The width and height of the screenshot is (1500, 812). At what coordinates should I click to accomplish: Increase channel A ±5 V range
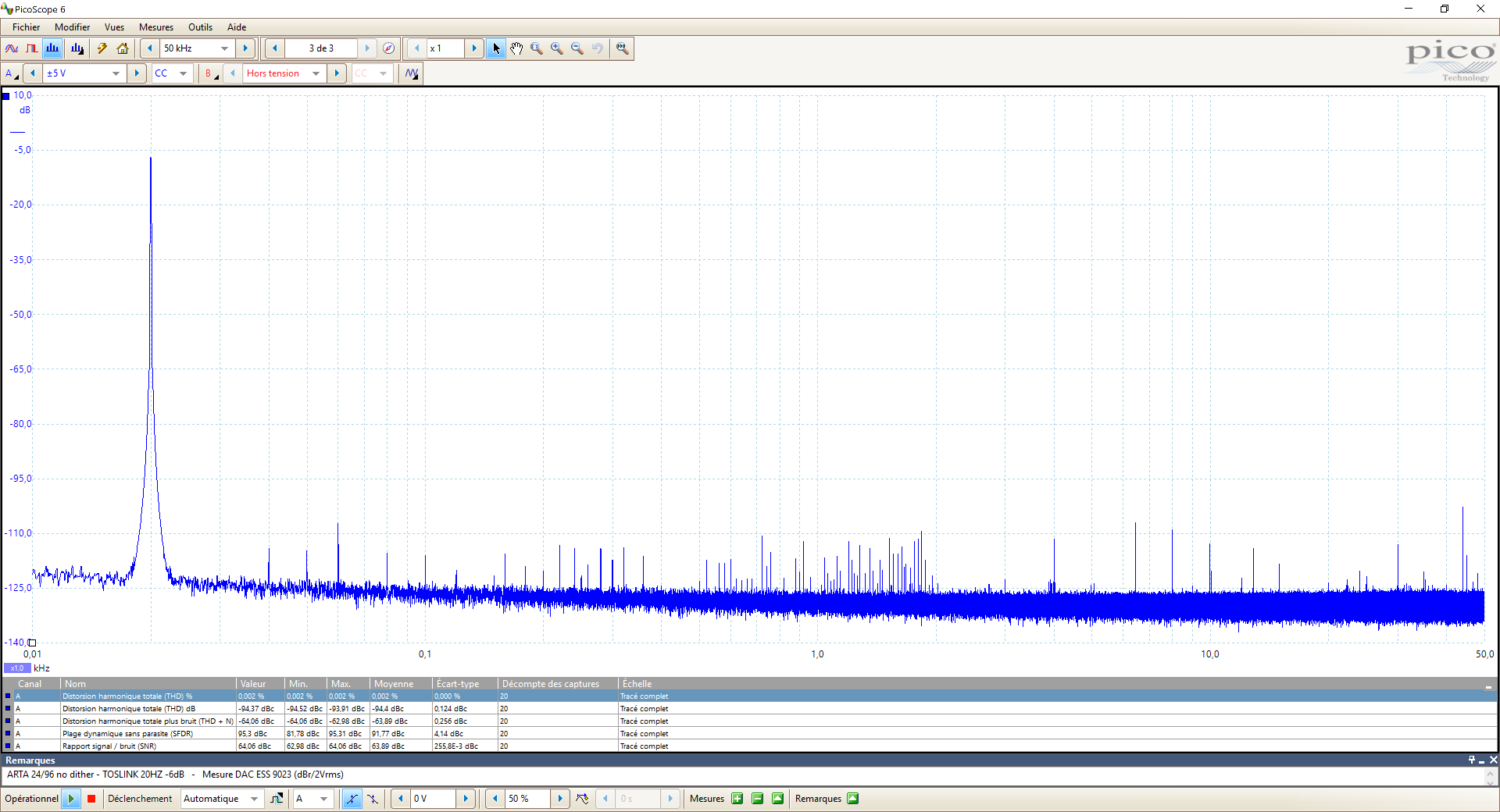coord(137,73)
